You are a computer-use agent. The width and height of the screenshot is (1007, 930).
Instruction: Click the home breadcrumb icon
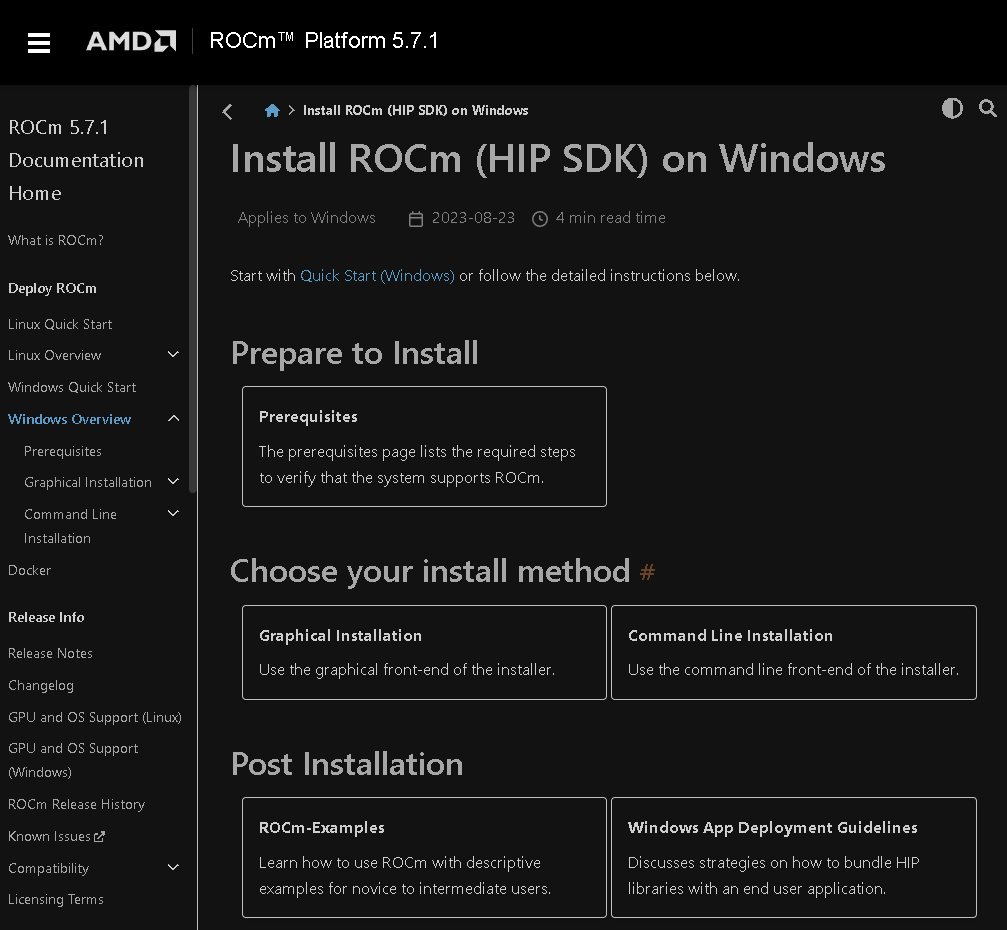tap(271, 110)
